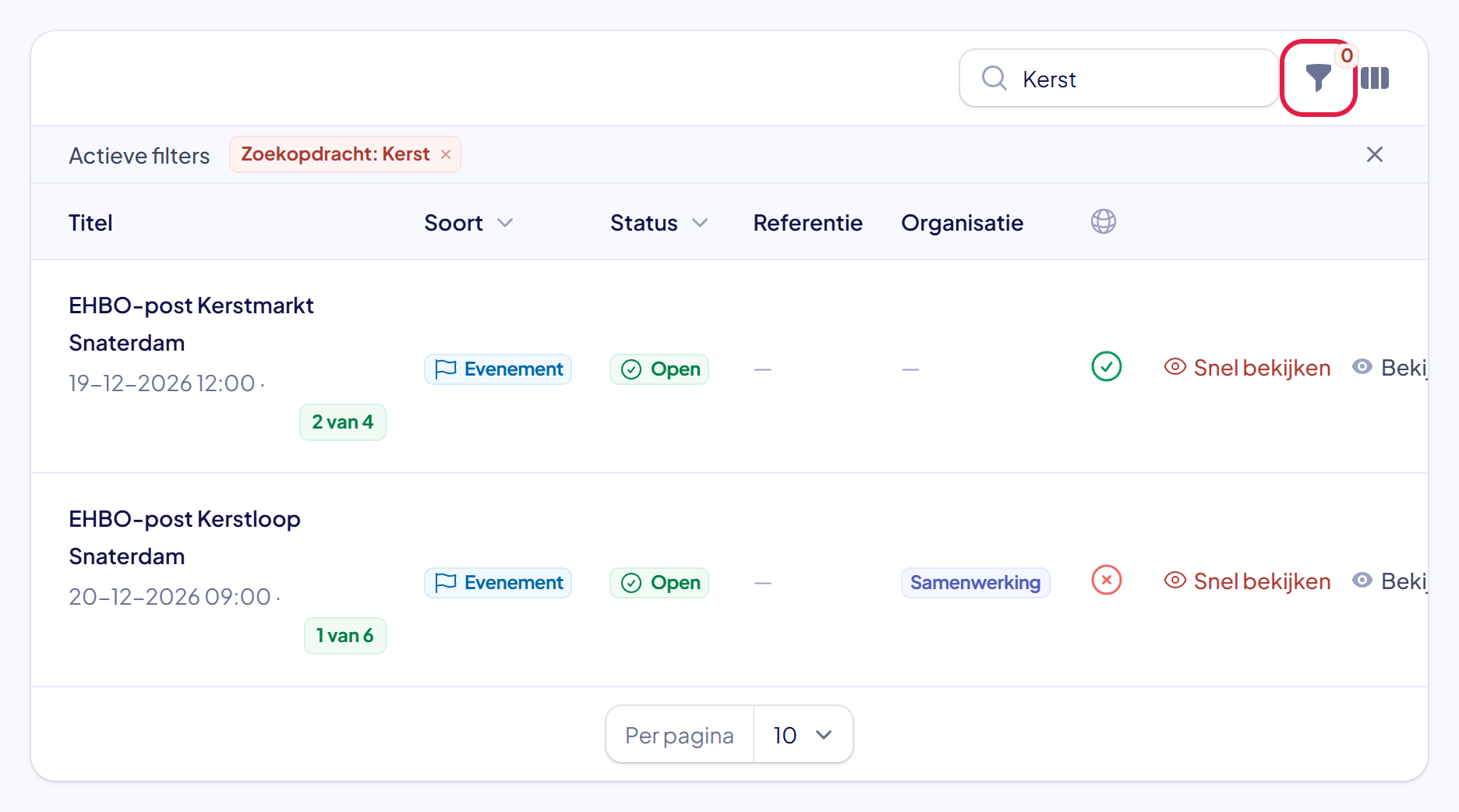Open title EHBO-post Kerstmarkt Snaterdam
1459x812 pixels.
[x=191, y=324]
